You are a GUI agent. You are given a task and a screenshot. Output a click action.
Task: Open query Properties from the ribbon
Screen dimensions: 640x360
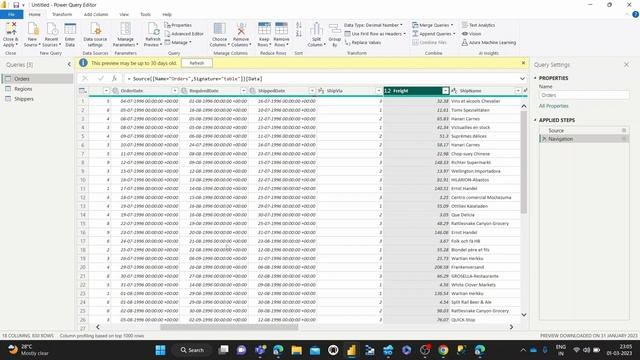tap(178, 25)
